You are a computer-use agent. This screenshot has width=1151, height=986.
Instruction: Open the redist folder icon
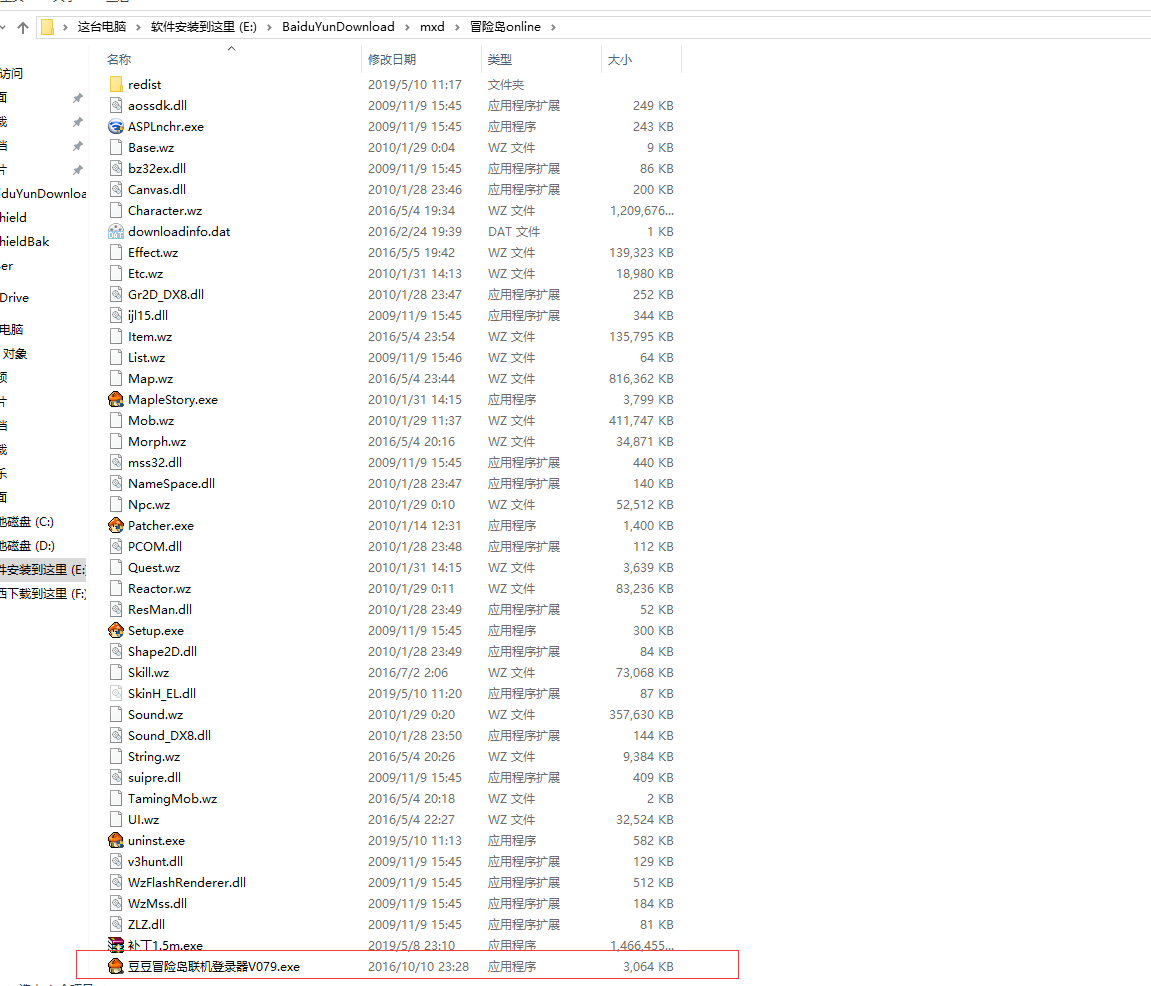pyautogui.click(x=115, y=84)
